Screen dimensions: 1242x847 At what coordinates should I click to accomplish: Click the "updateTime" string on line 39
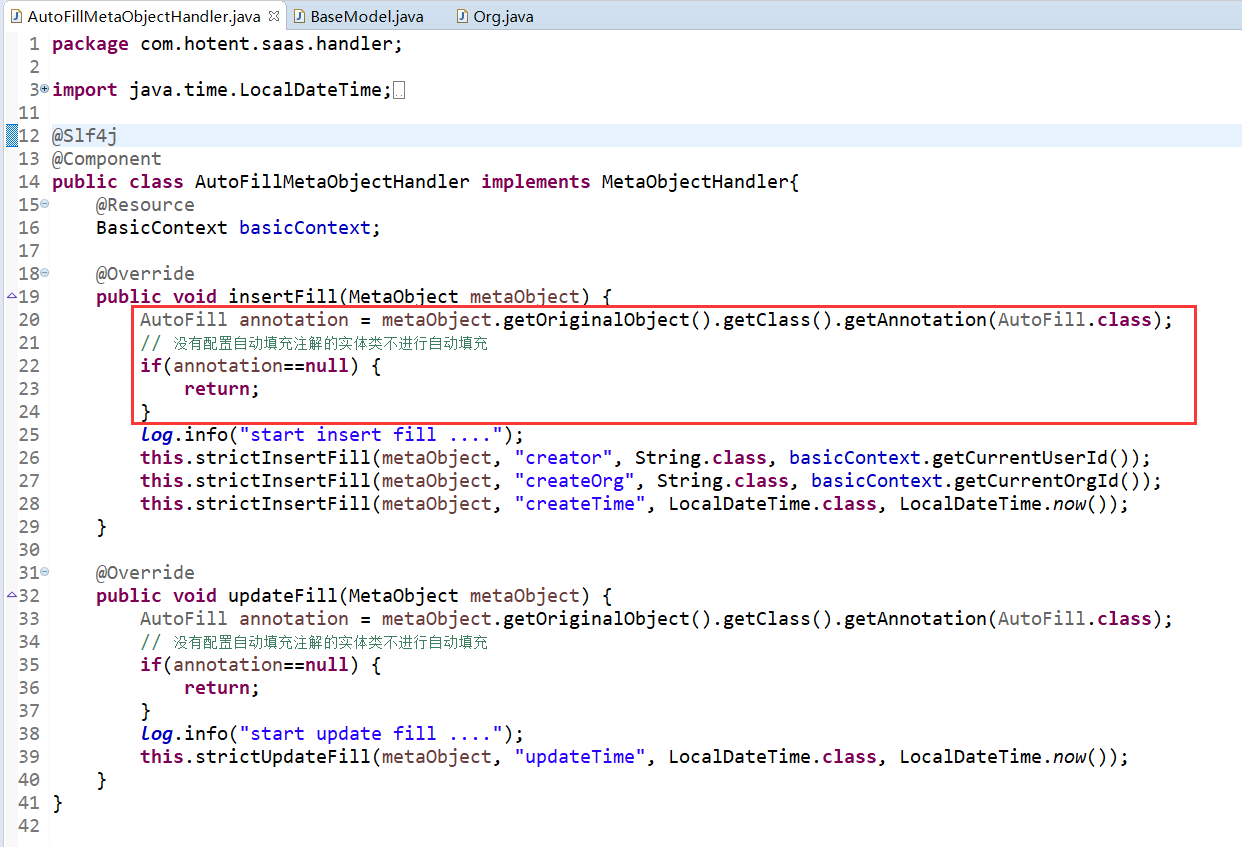[580, 757]
